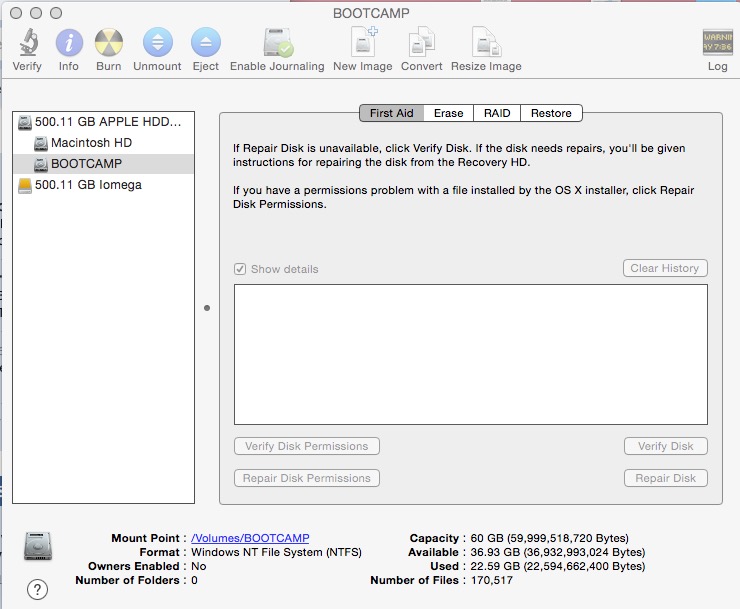Click the Iomega external drive icon
The height and width of the screenshot is (609, 740).
pyautogui.click(x=25, y=185)
